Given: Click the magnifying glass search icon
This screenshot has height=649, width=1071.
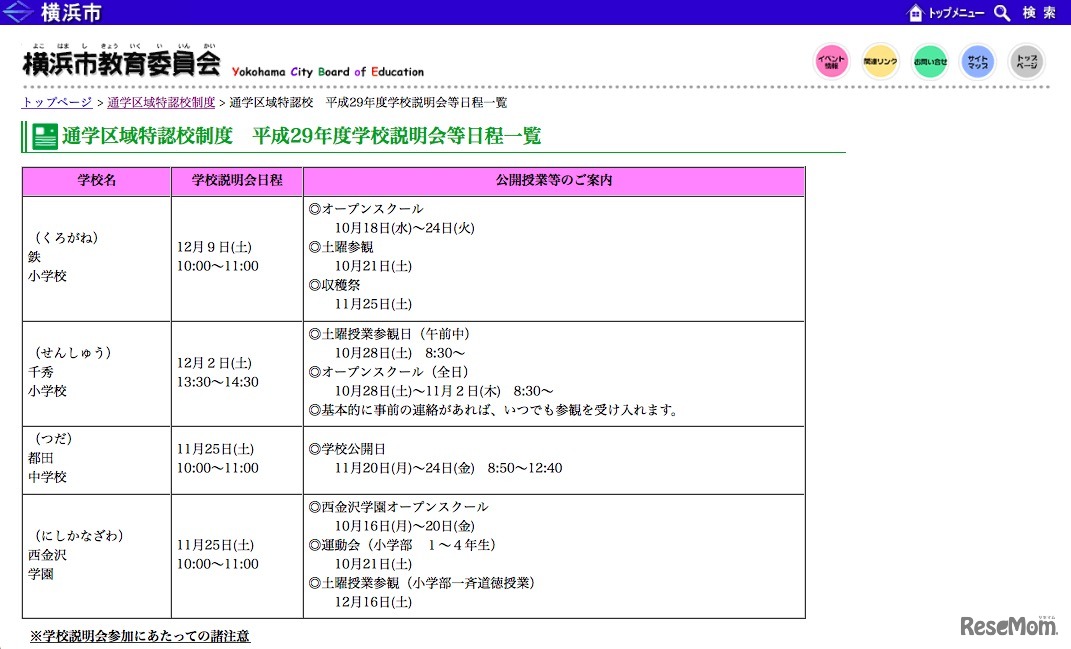Looking at the screenshot, I should (1002, 12).
